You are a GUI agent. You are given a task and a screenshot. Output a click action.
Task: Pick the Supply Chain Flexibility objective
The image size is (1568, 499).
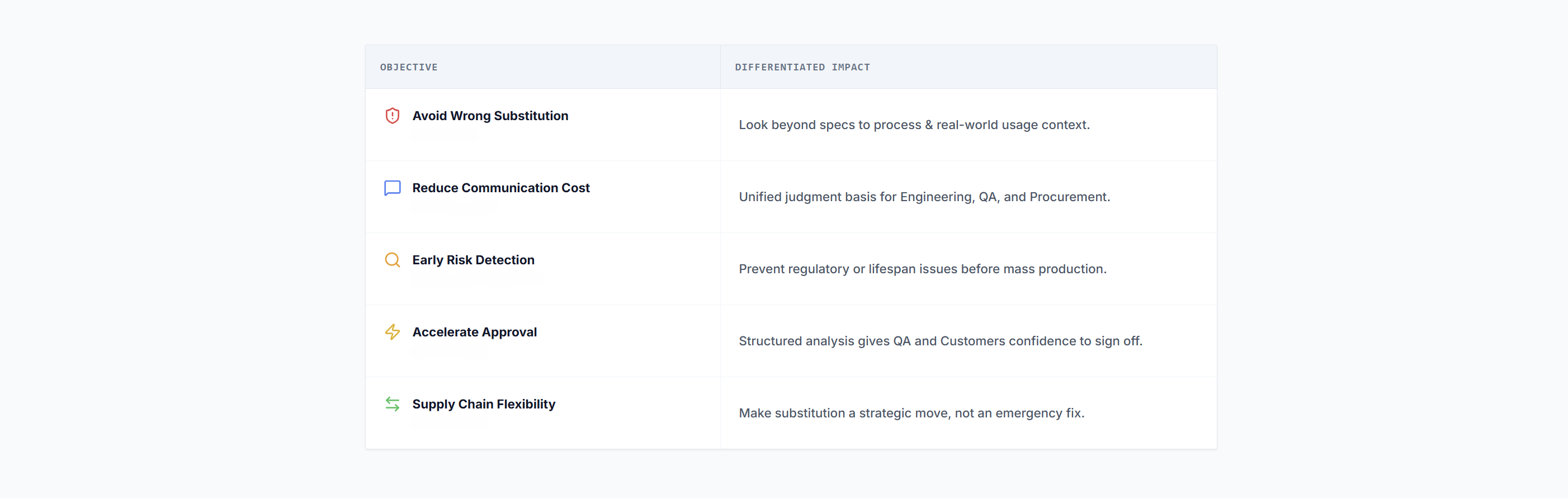tap(483, 404)
